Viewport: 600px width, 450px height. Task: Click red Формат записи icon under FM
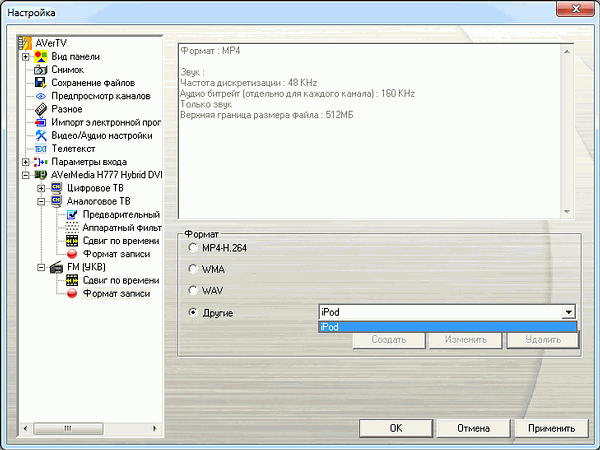coord(72,293)
